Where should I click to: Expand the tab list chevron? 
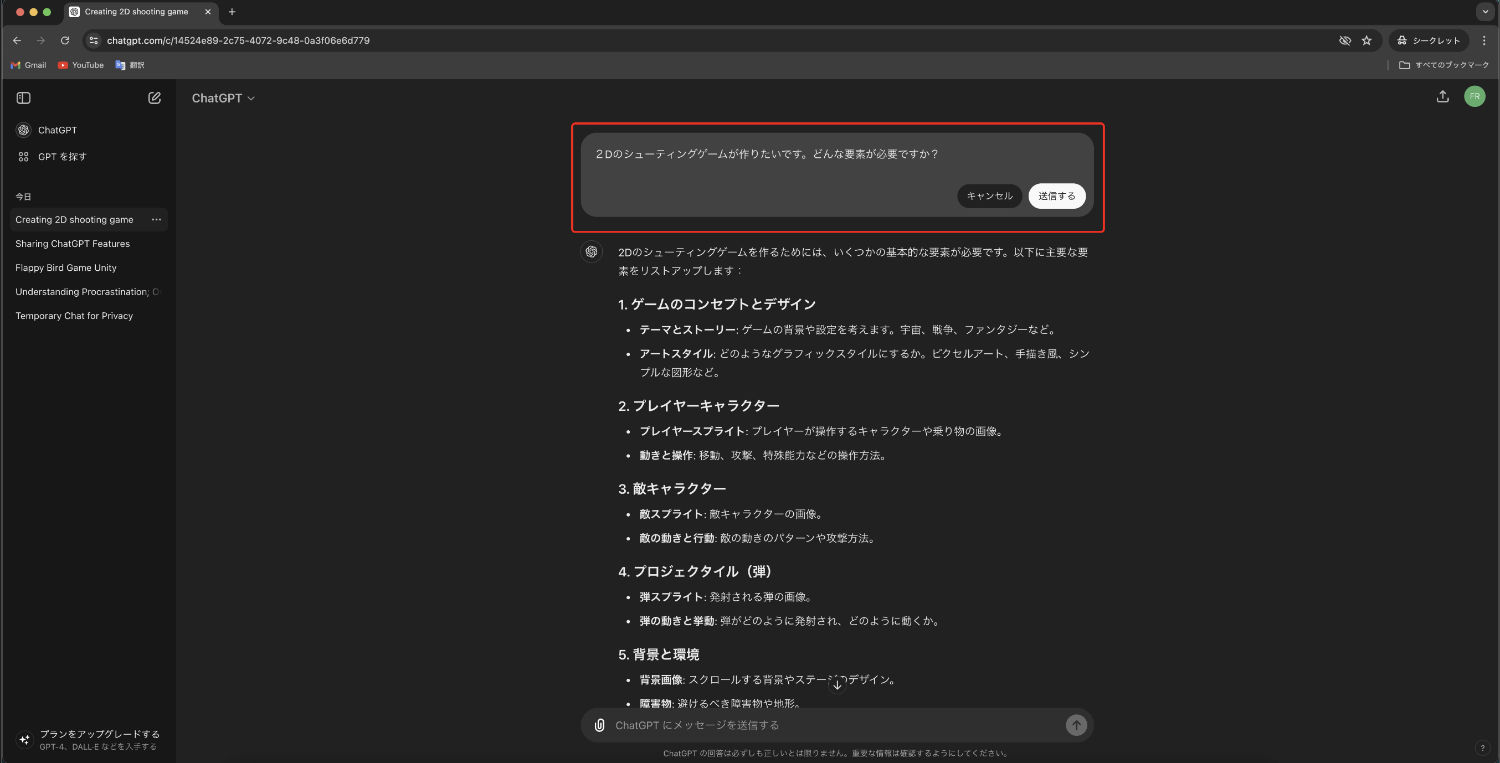click(1483, 12)
